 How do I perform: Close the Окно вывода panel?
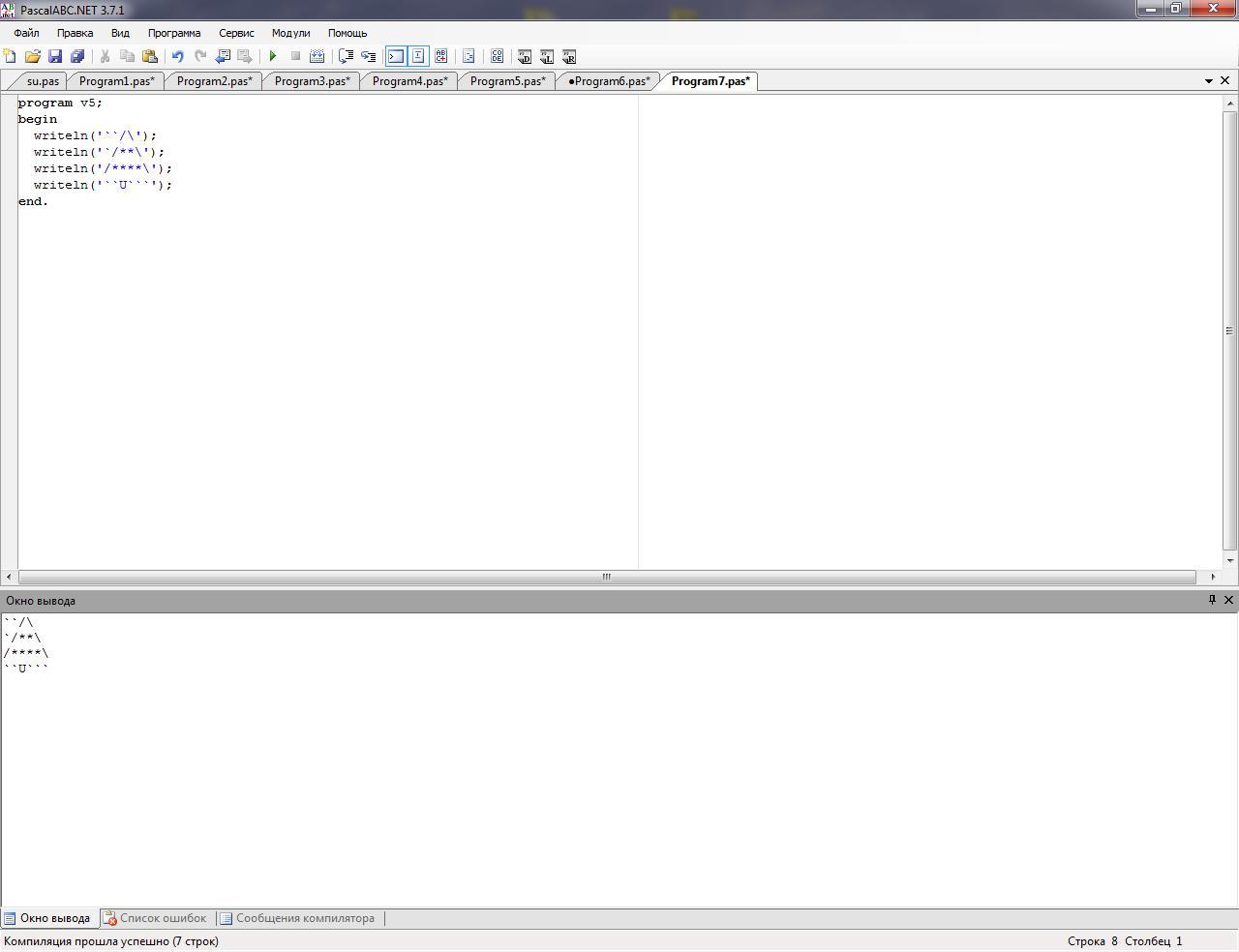1228,600
